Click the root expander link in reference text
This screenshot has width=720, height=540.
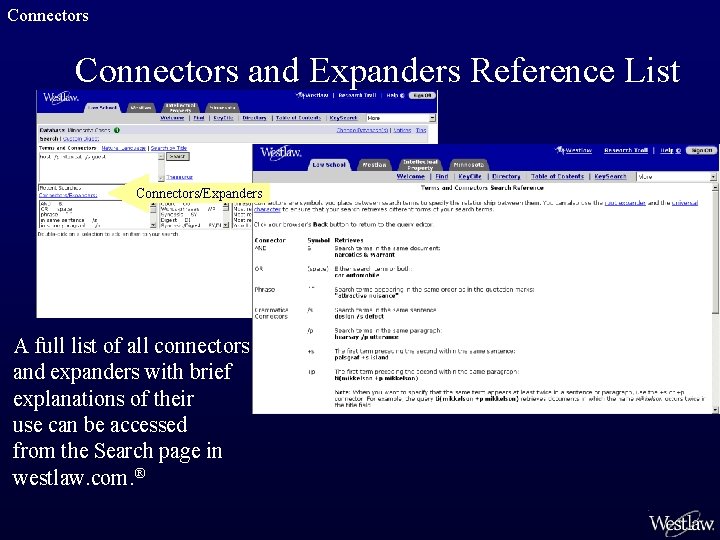click(625, 202)
